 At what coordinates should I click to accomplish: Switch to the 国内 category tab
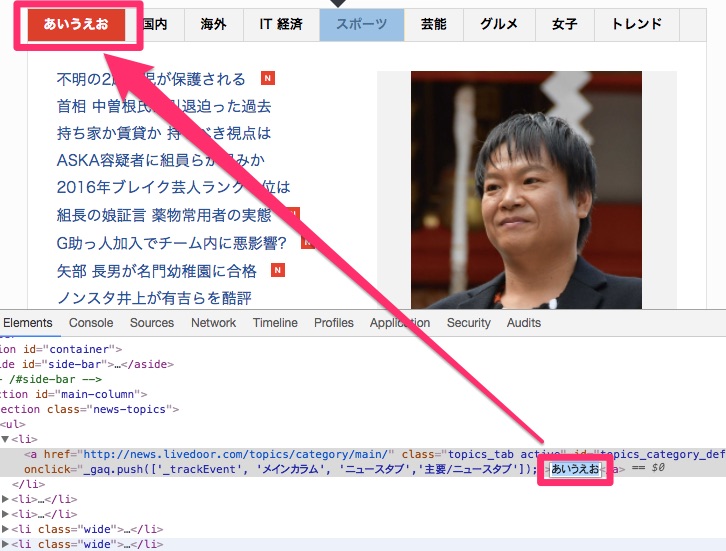pyautogui.click(x=155, y=25)
